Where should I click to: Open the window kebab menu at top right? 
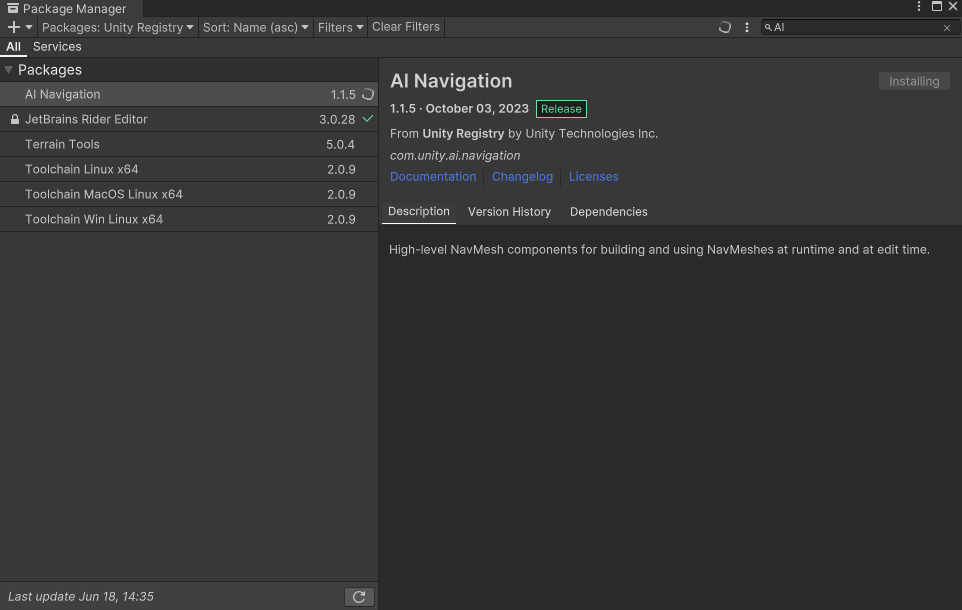[x=918, y=7]
